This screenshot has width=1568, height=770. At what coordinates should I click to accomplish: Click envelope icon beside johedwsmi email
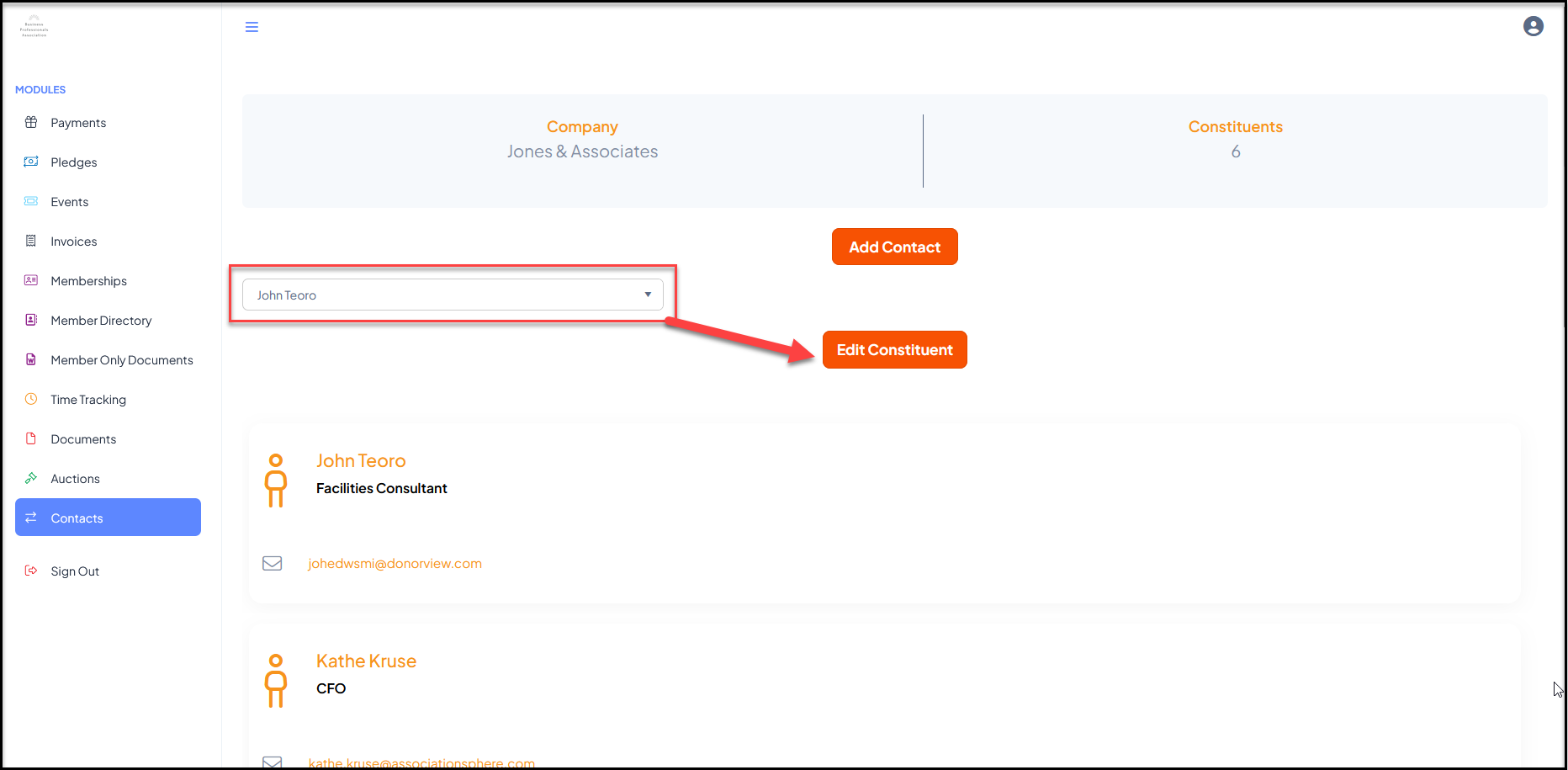coord(273,563)
